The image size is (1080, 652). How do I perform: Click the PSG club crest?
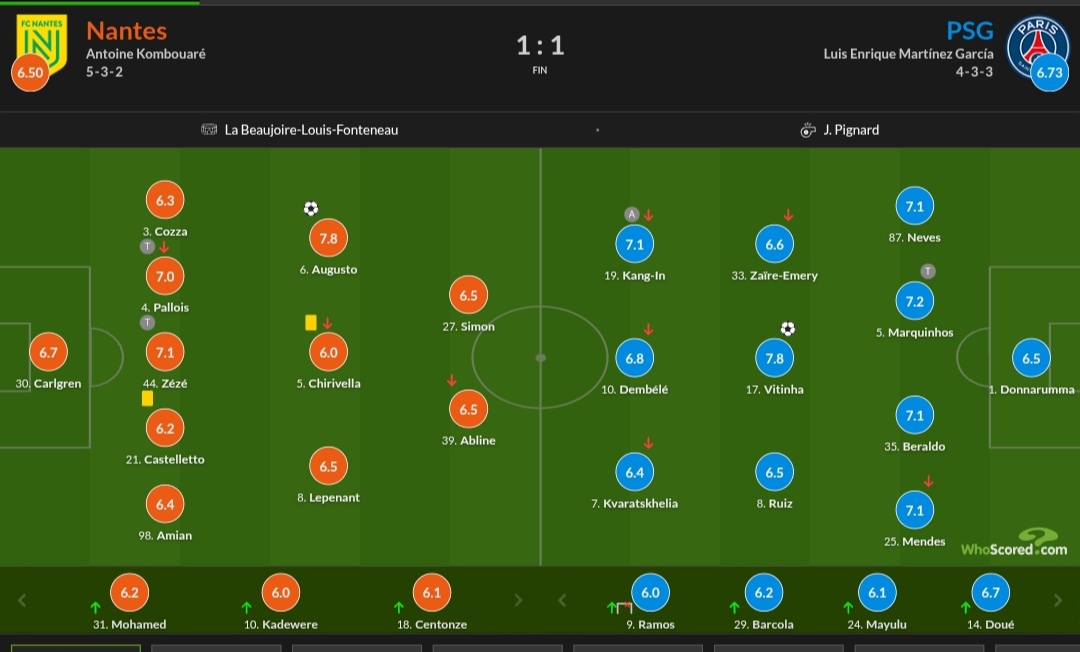(1037, 47)
